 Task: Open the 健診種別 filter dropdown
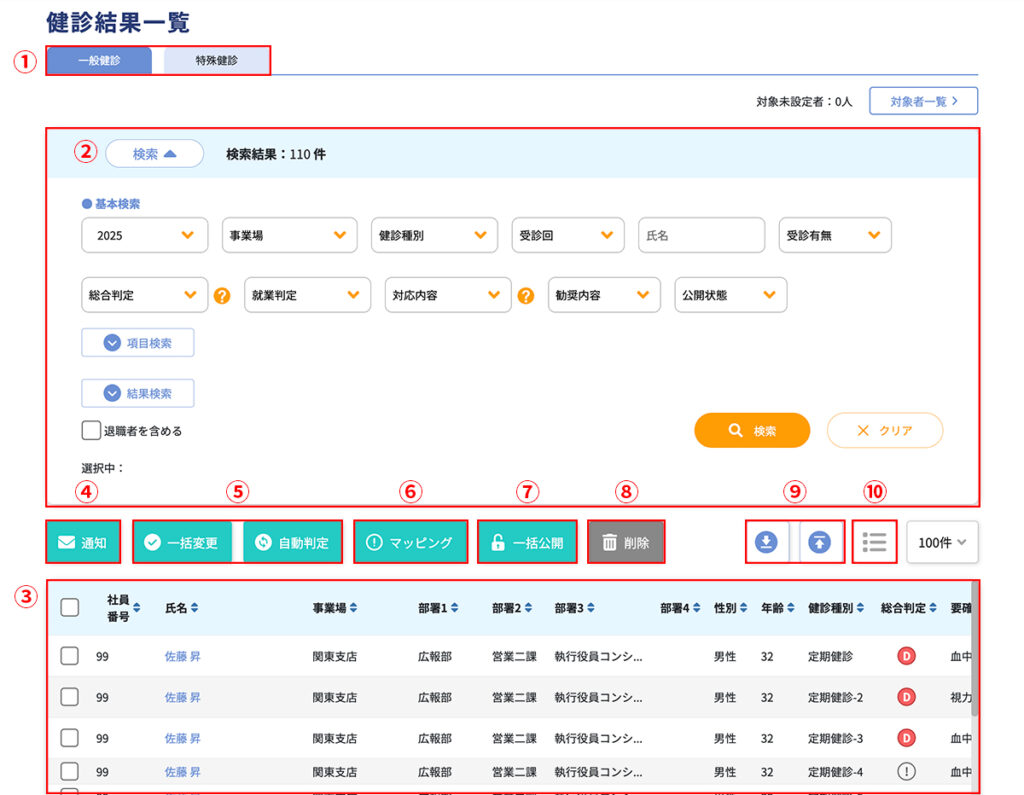[x=434, y=236]
